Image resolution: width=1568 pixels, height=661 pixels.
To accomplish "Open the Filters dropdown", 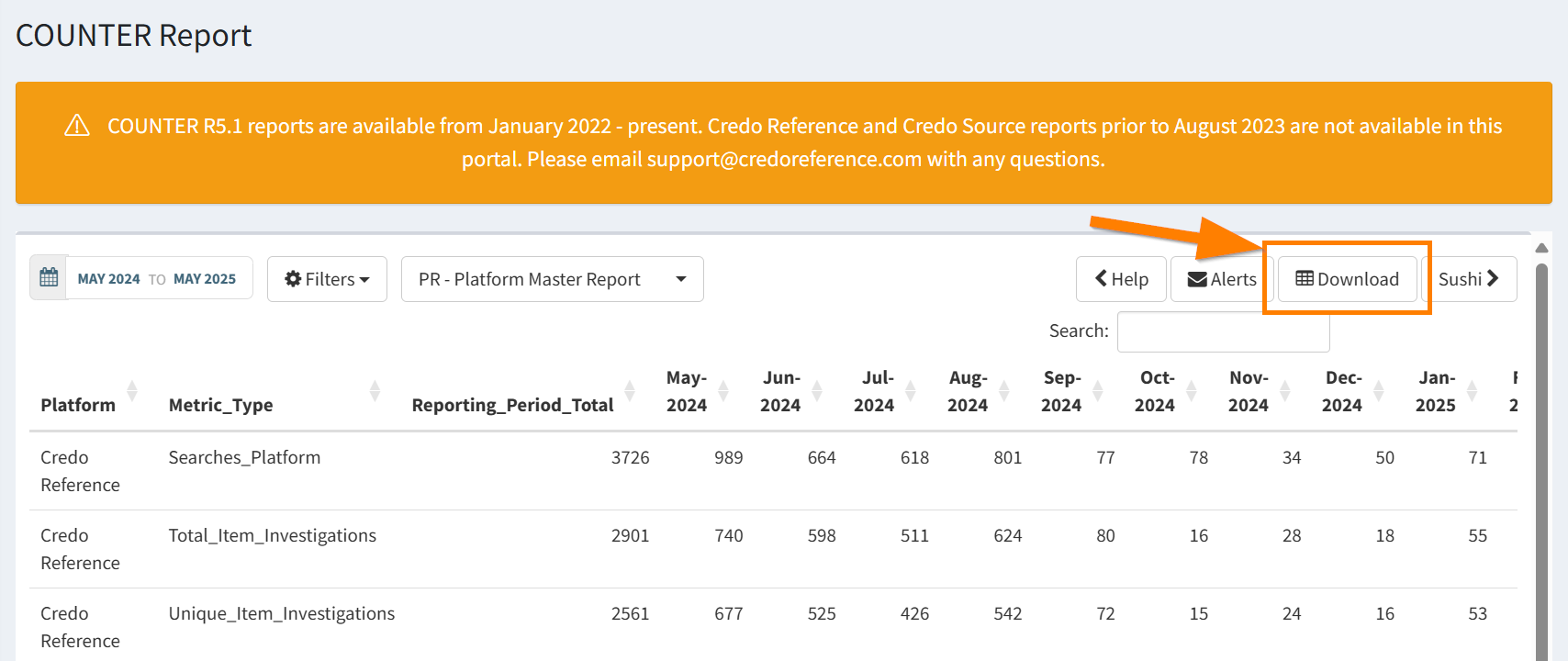I will (x=327, y=279).
